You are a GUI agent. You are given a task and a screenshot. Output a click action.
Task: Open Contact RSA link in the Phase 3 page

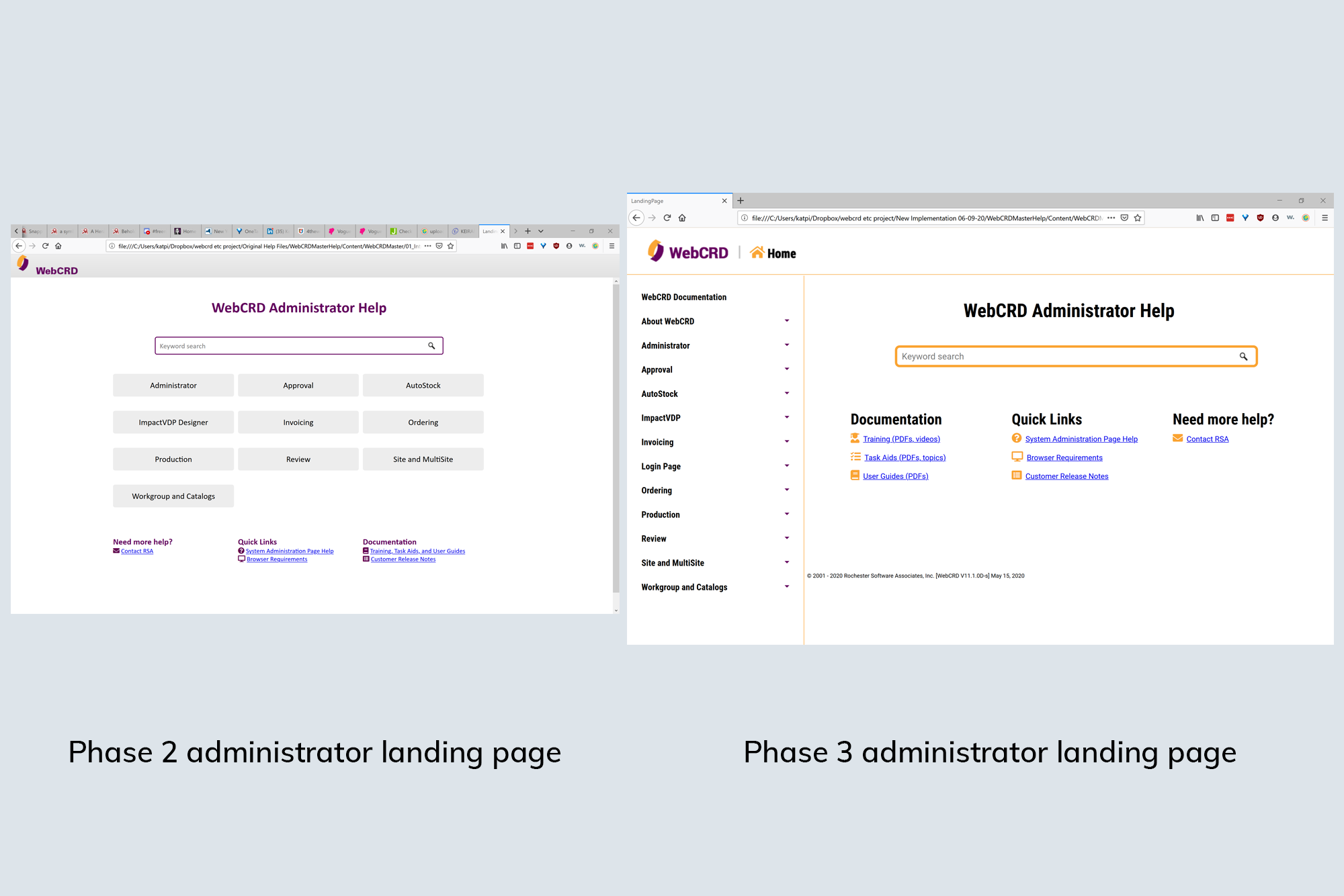pos(1207,439)
